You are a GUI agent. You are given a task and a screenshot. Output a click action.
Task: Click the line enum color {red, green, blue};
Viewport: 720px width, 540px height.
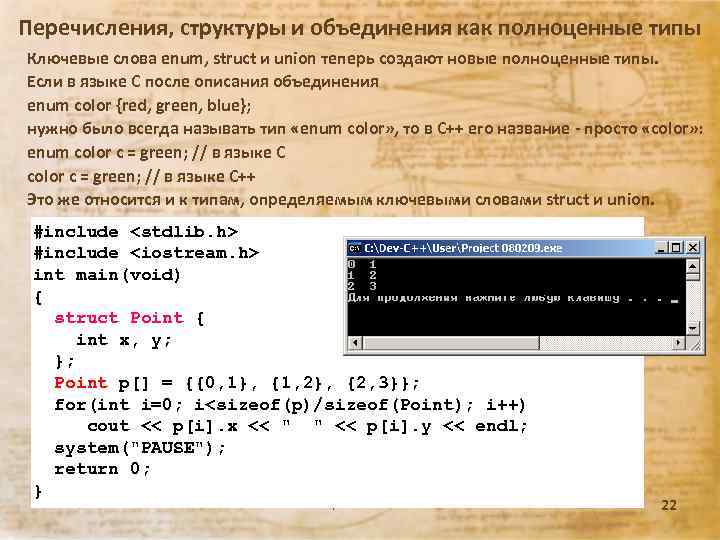(x=139, y=106)
